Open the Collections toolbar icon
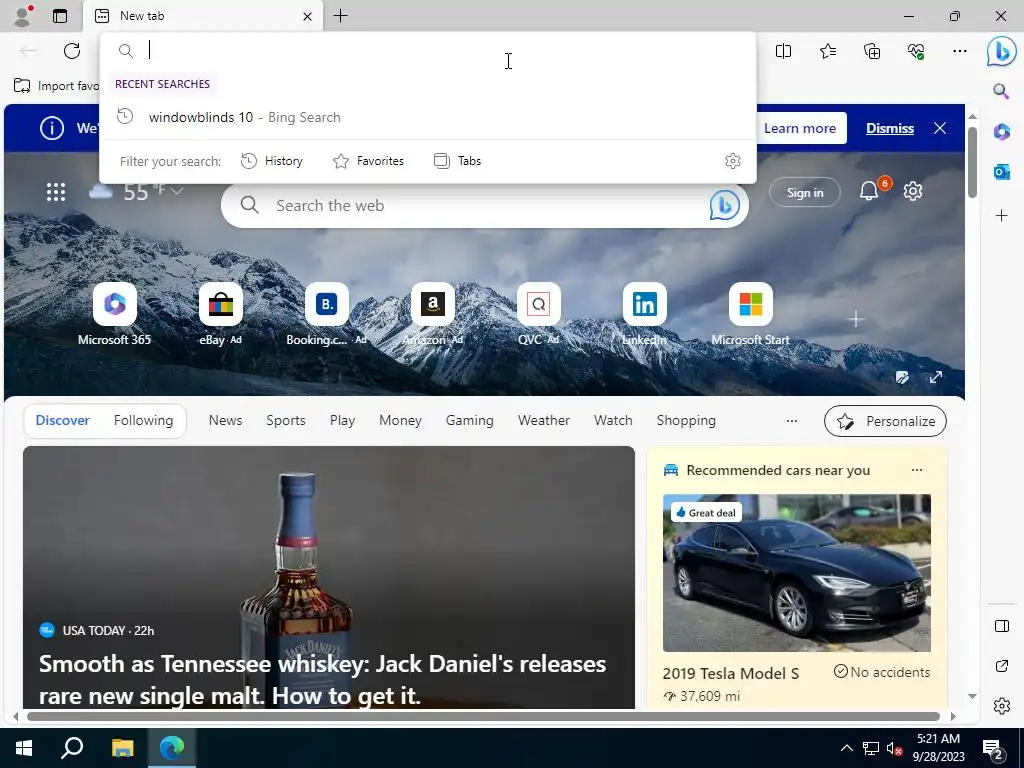 point(872,51)
